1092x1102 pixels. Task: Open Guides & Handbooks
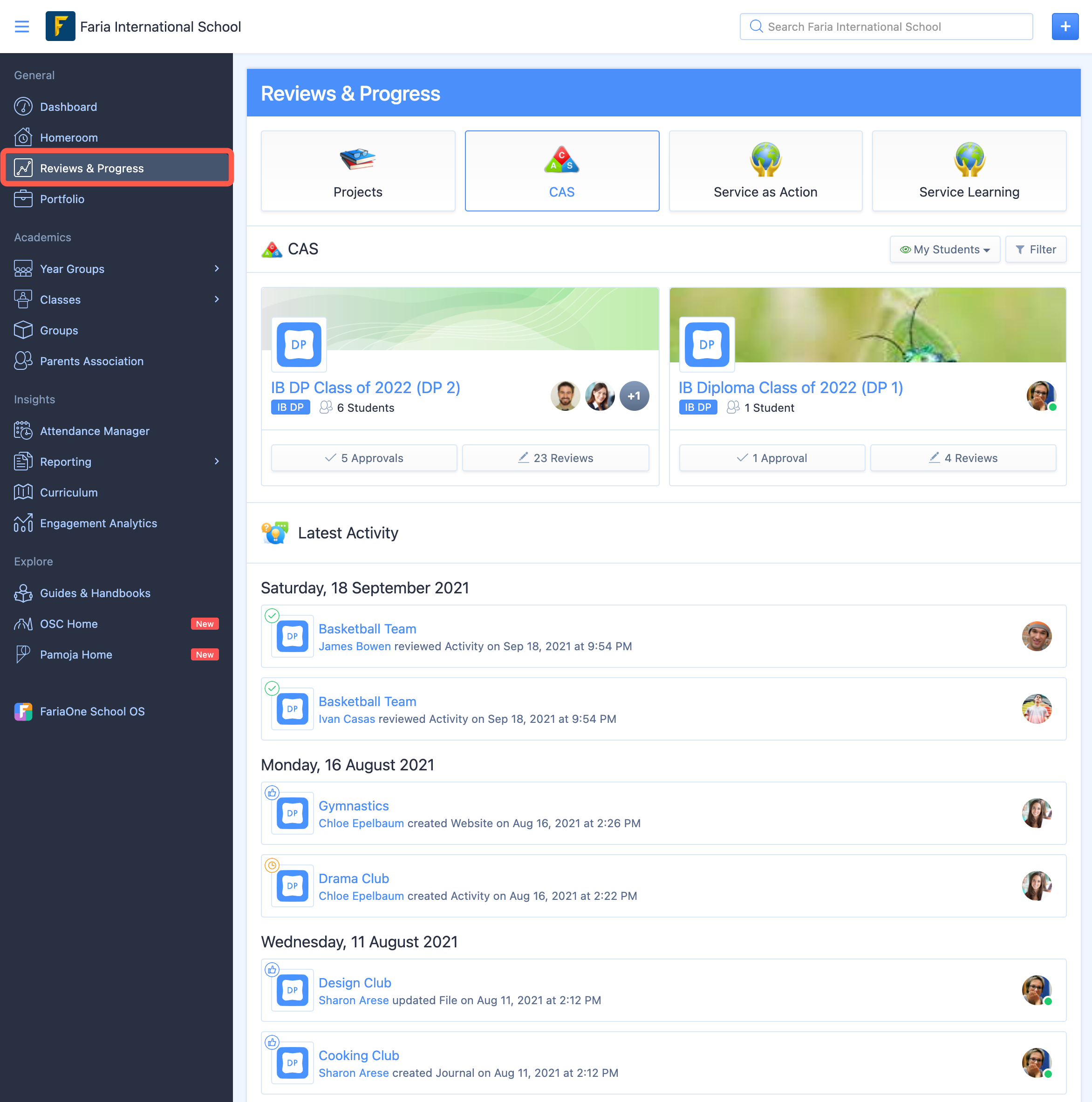95,593
